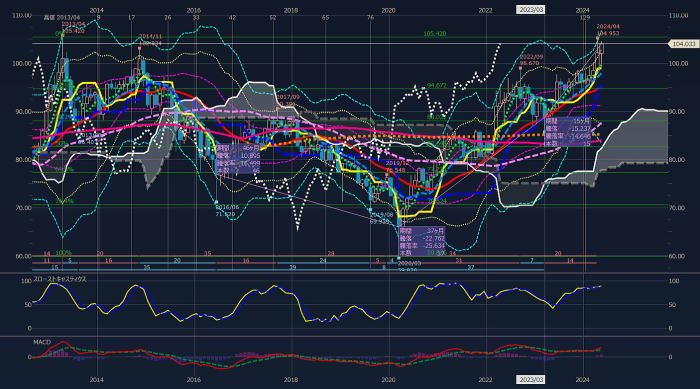Click the 31 segment count on the bottom bar
The image size is (700, 389).
tap(458, 261)
